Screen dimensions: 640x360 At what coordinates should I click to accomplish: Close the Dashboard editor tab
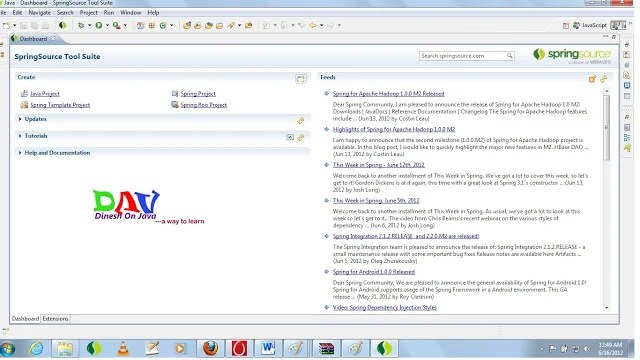point(53,39)
